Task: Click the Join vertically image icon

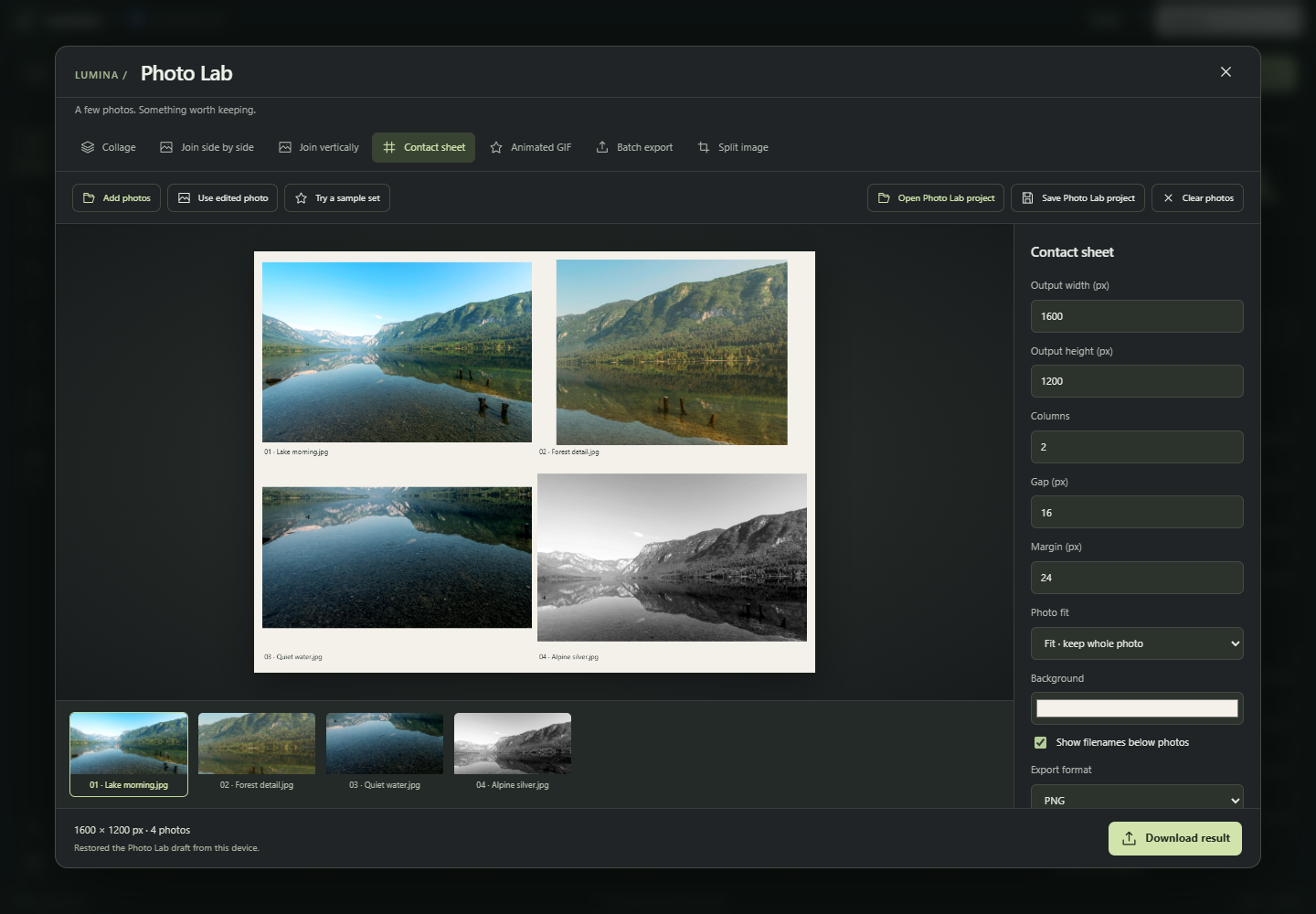Action: (x=285, y=147)
